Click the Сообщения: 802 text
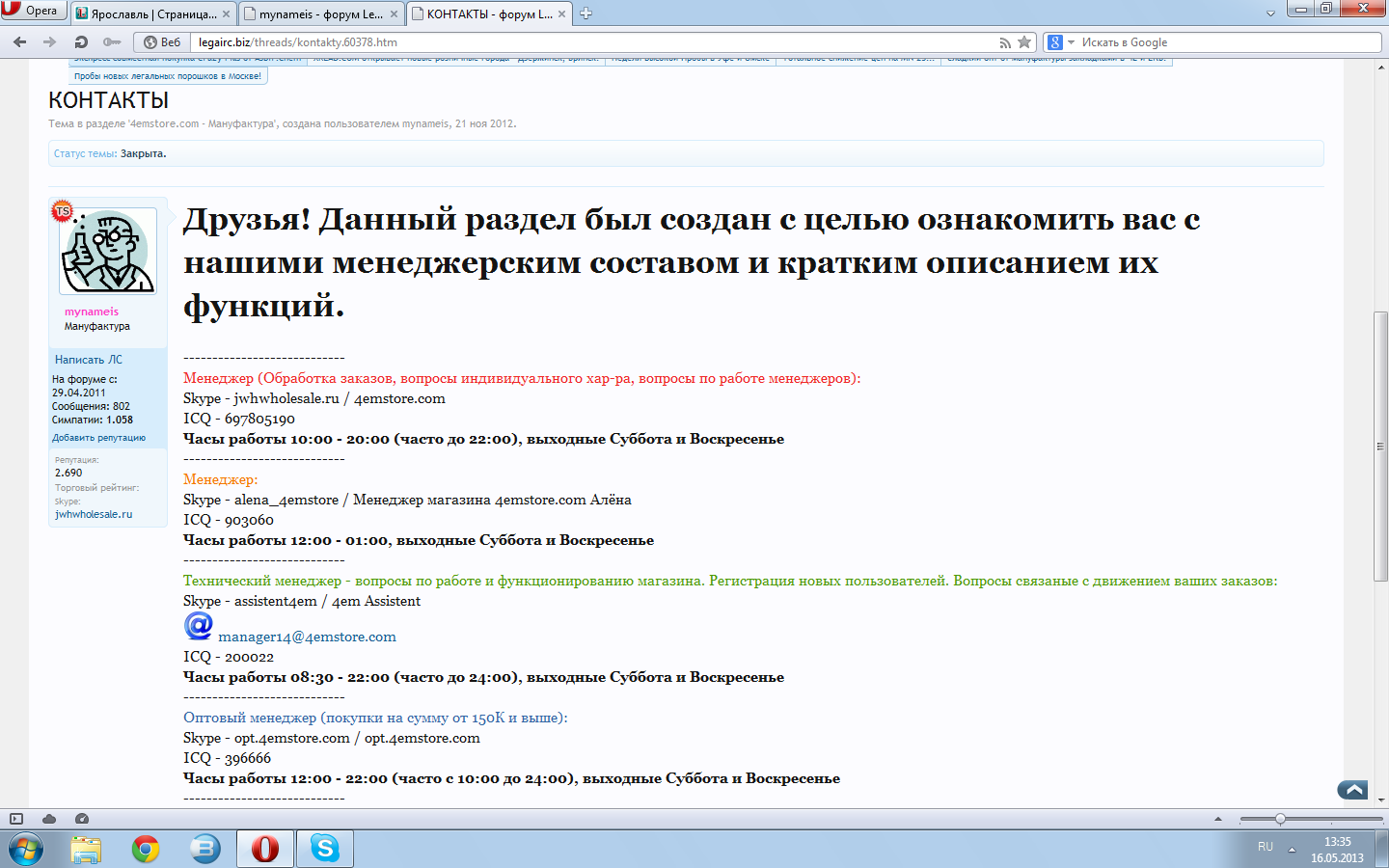The width and height of the screenshot is (1389, 868). [91, 406]
